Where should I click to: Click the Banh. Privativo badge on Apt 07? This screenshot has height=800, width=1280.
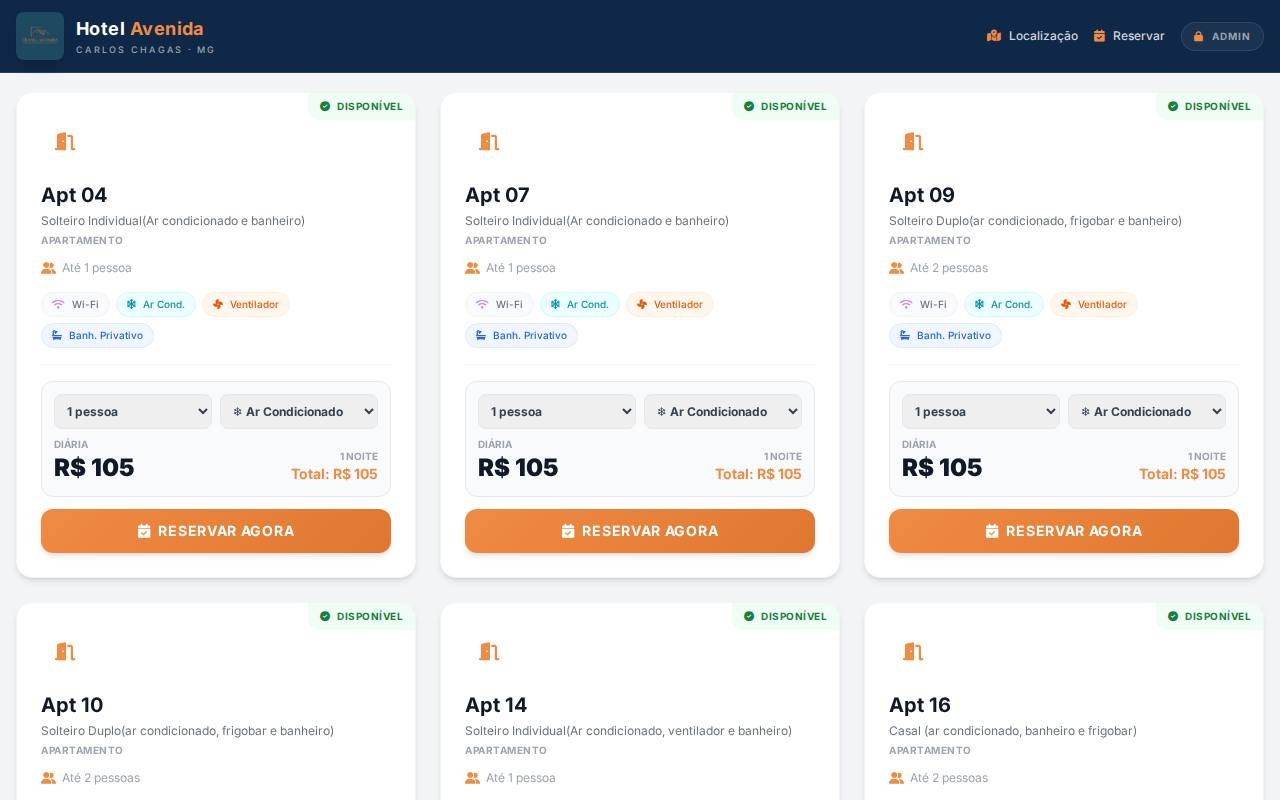click(521, 335)
